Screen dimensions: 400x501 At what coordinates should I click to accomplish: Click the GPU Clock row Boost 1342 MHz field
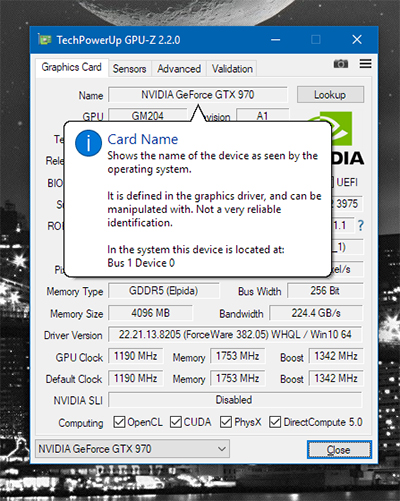(336, 356)
